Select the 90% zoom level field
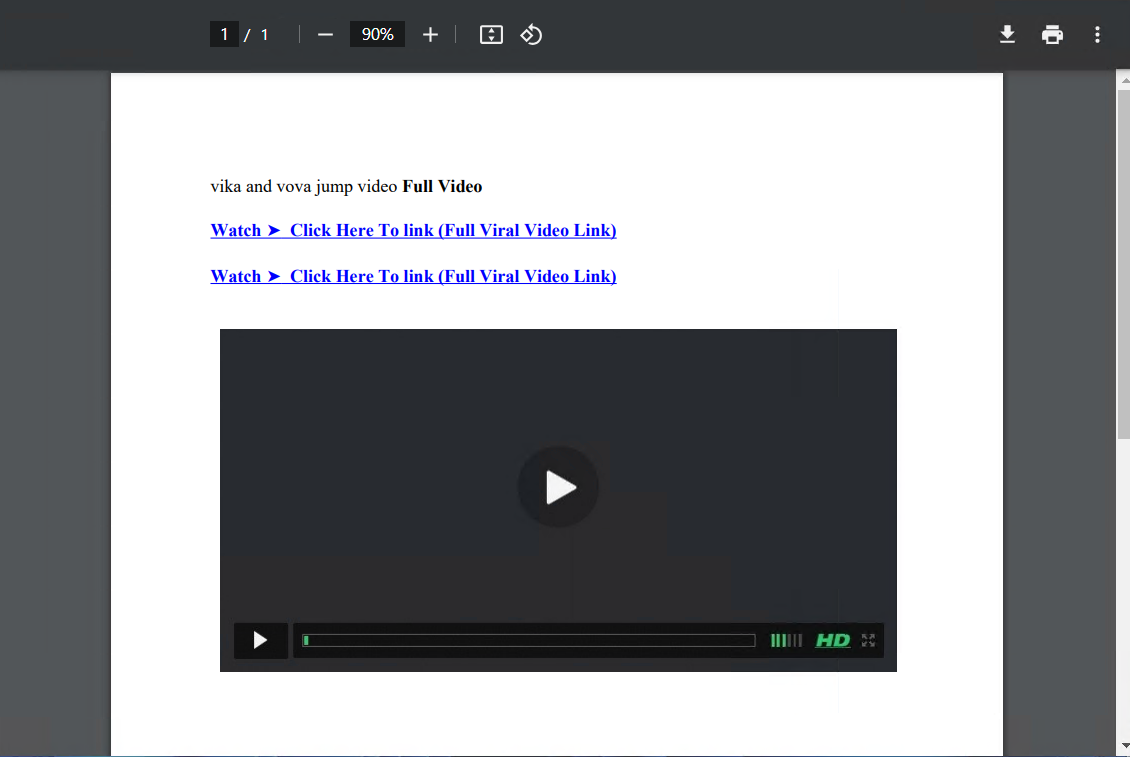This screenshot has height=757, width=1130. (377, 35)
